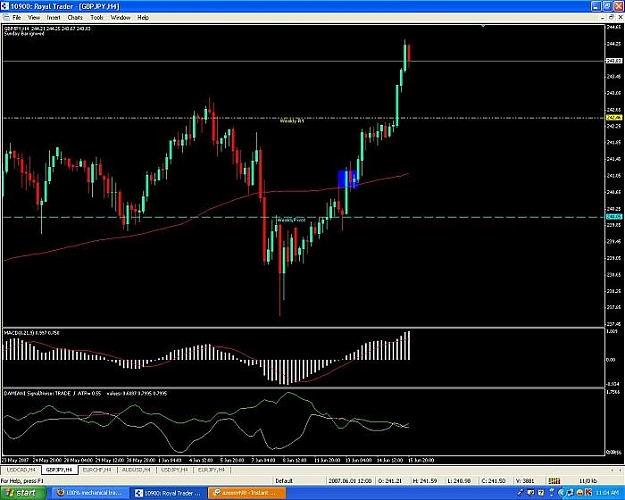Switch to the USDJPY,H4 chart tab
This screenshot has width=625, height=500.
pyautogui.click(x=173, y=470)
